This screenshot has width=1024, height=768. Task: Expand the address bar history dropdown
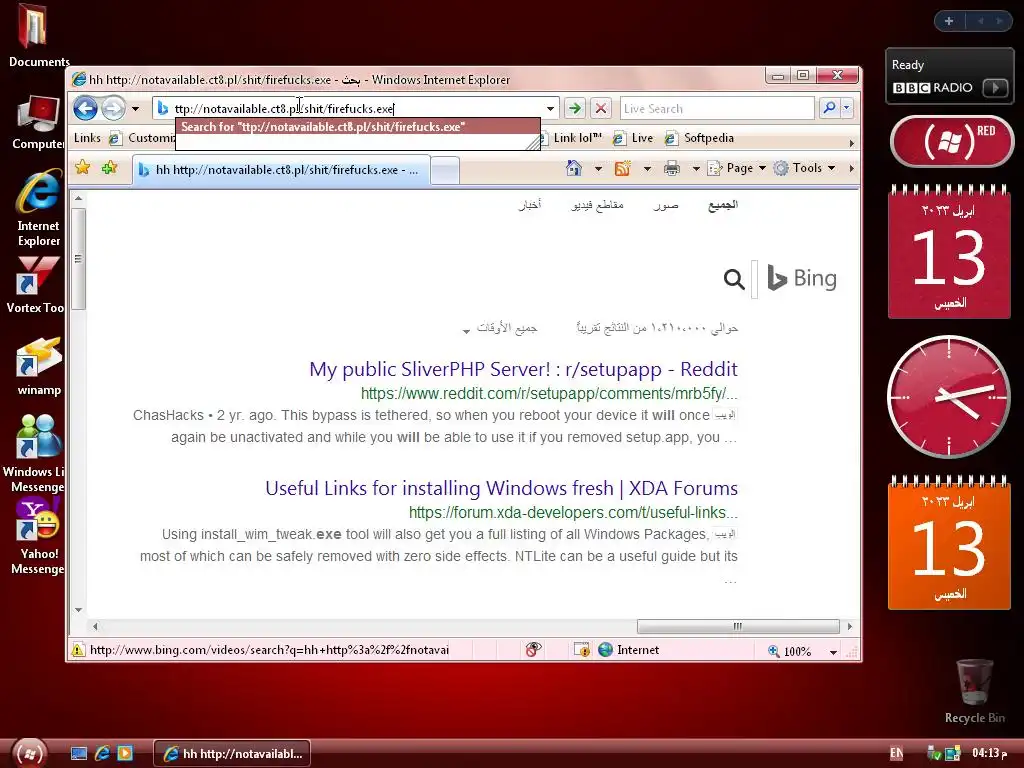point(551,108)
